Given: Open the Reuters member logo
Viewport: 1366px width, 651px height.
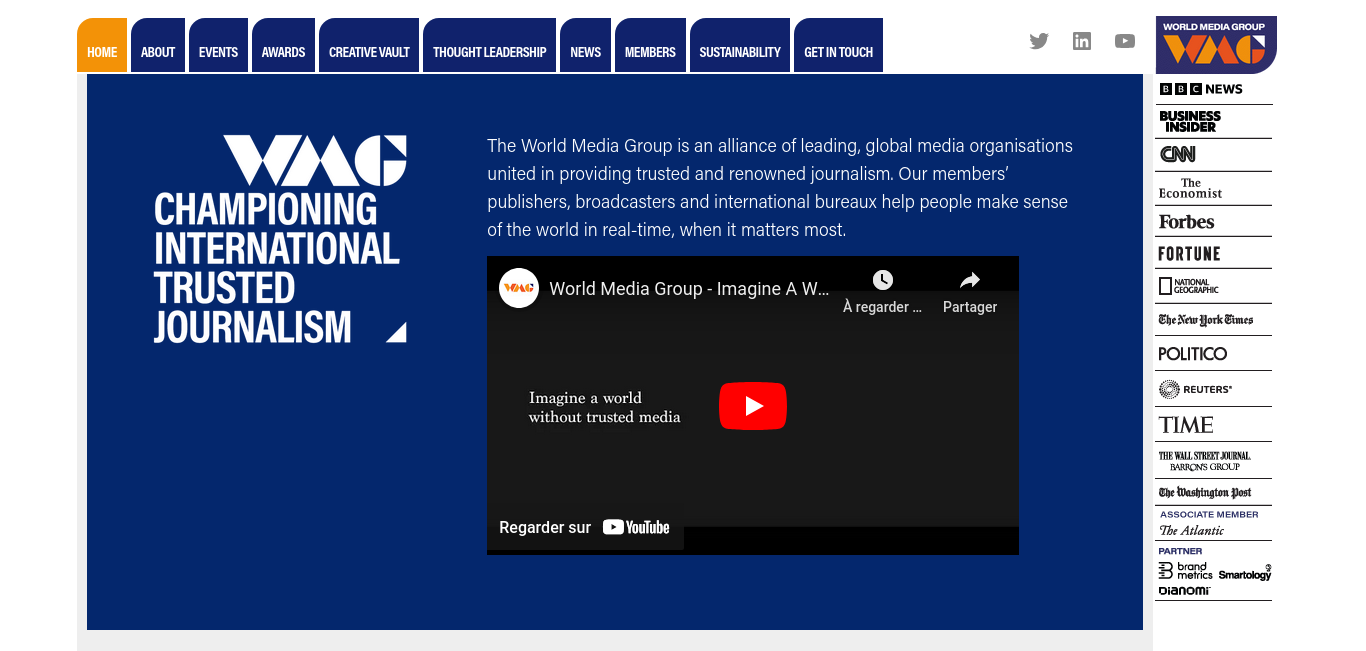Looking at the screenshot, I should 1195,389.
